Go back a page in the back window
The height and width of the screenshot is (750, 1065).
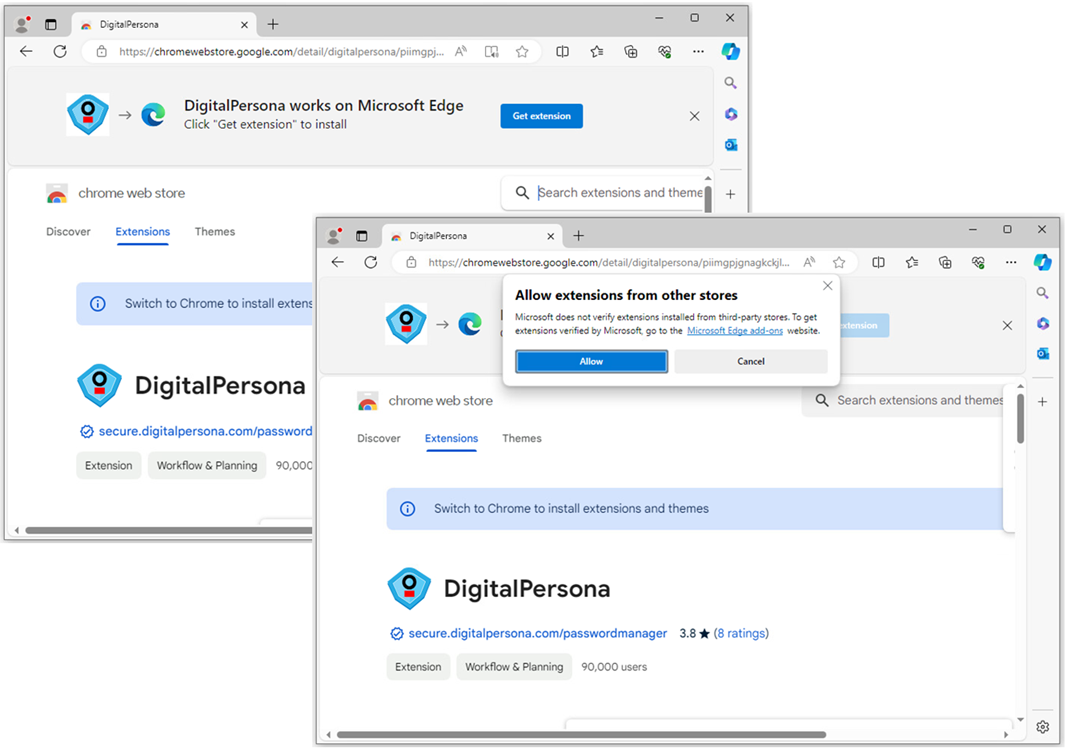coord(26,51)
